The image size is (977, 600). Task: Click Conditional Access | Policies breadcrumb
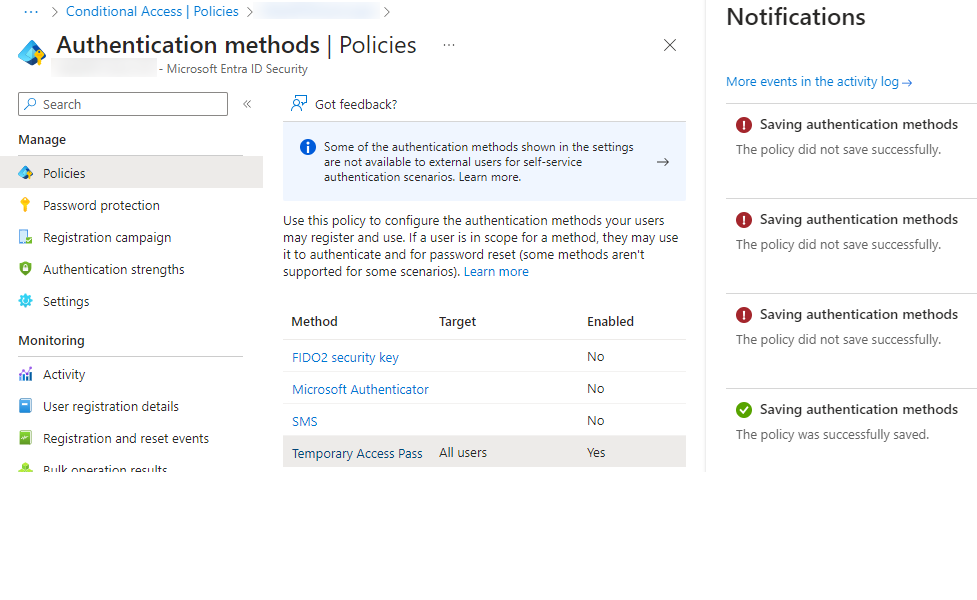point(152,11)
